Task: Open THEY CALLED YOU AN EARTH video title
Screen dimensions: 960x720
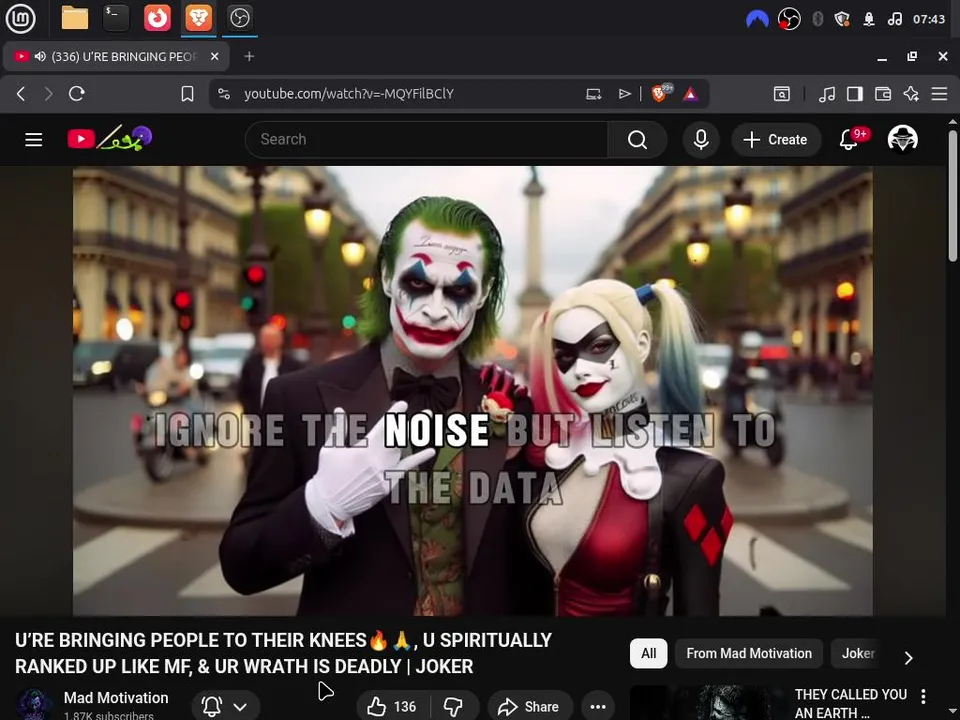Action: point(850,703)
